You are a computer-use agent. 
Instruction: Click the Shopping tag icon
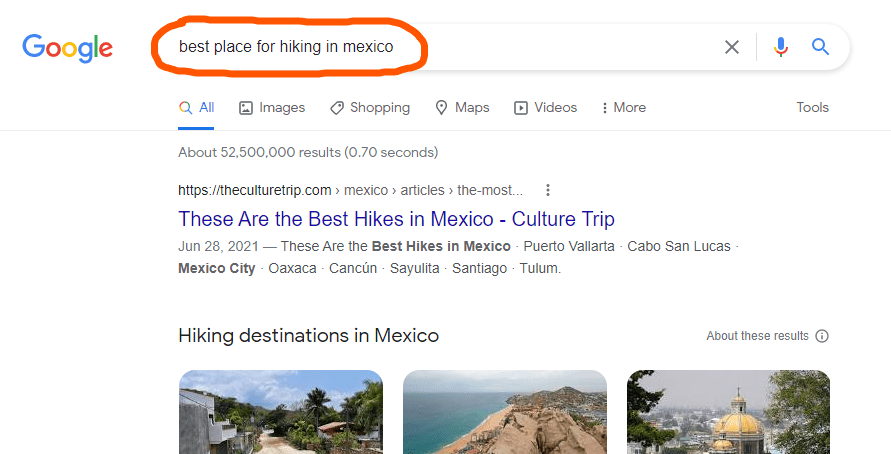336,108
